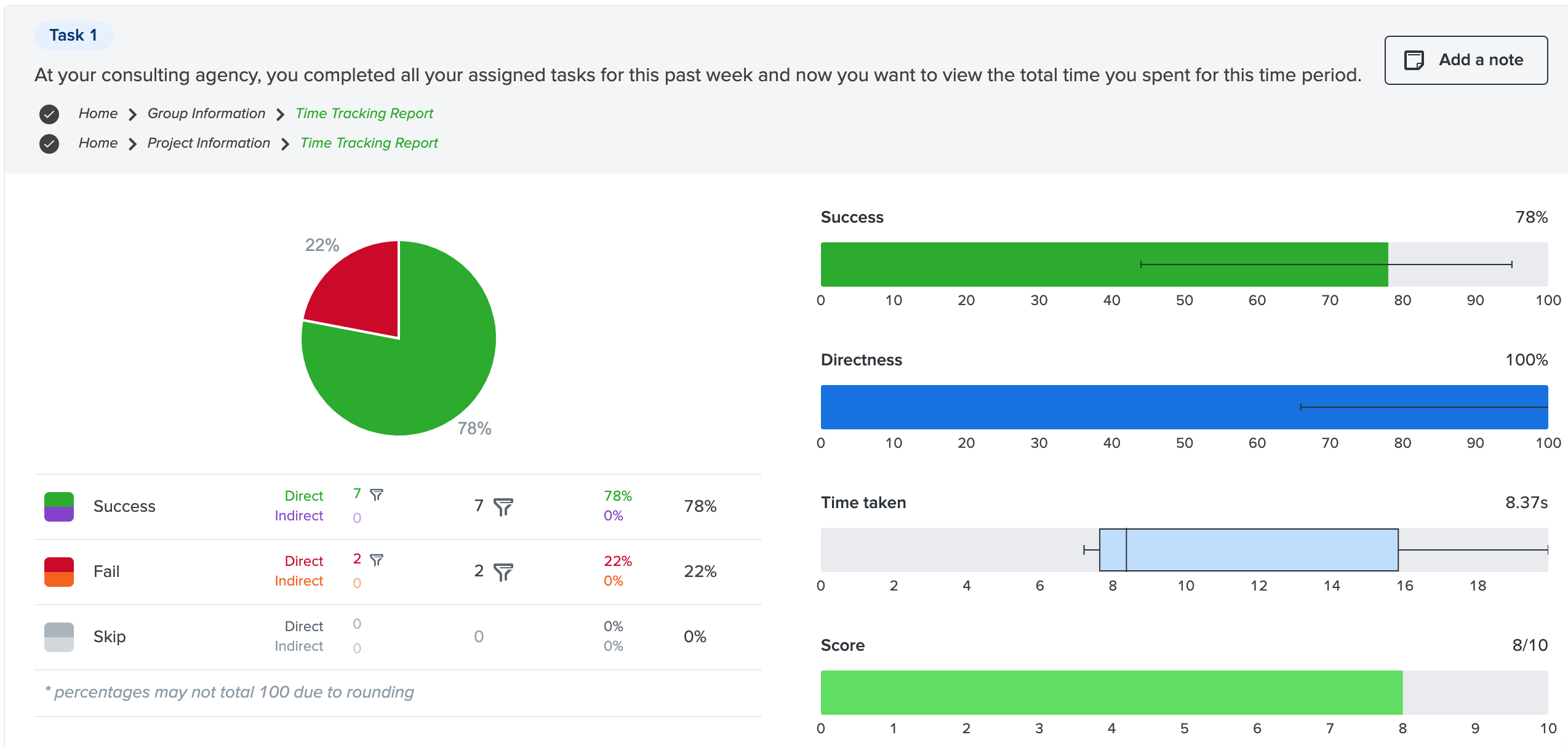Click chevron after Project Information breadcrumb
The image size is (1568, 748).
pos(286,144)
